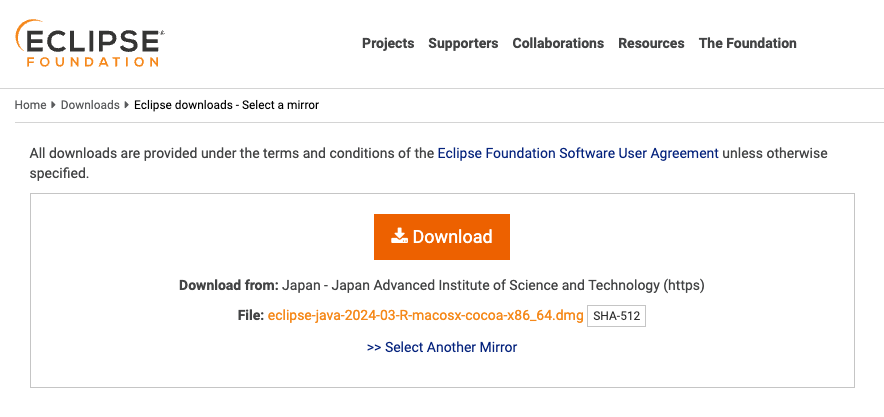Open the eclipse-java-2024-03-R dmg file link
The width and height of the screenshot is (884, 417).
(426, 316)
